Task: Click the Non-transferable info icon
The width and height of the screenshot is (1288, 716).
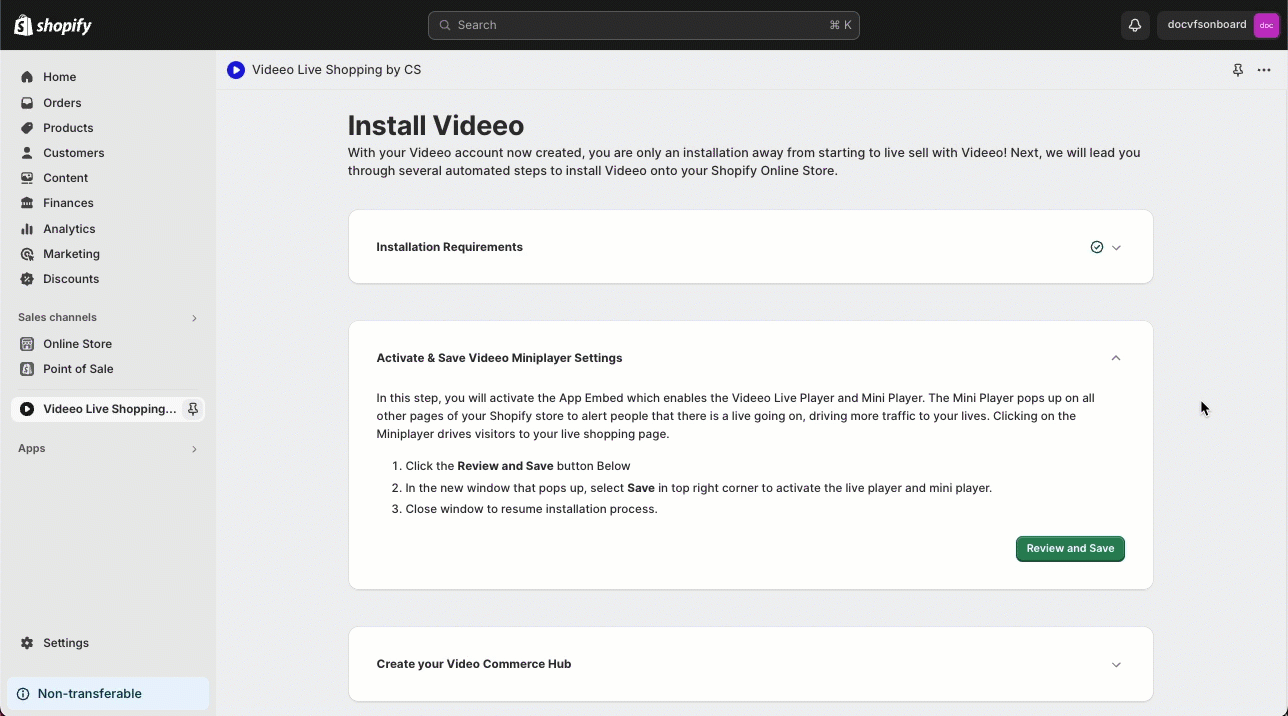Action: 23,694
